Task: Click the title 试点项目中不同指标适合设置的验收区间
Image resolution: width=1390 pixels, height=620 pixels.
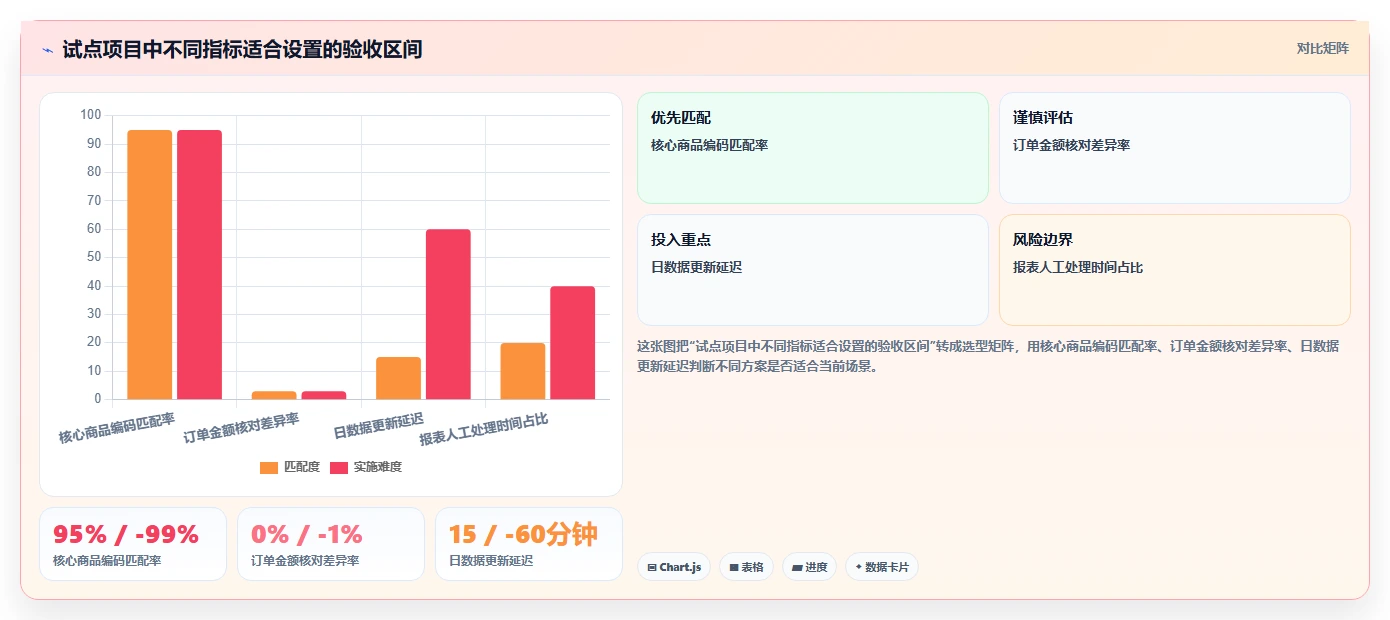Action: [x=242, y=49]
